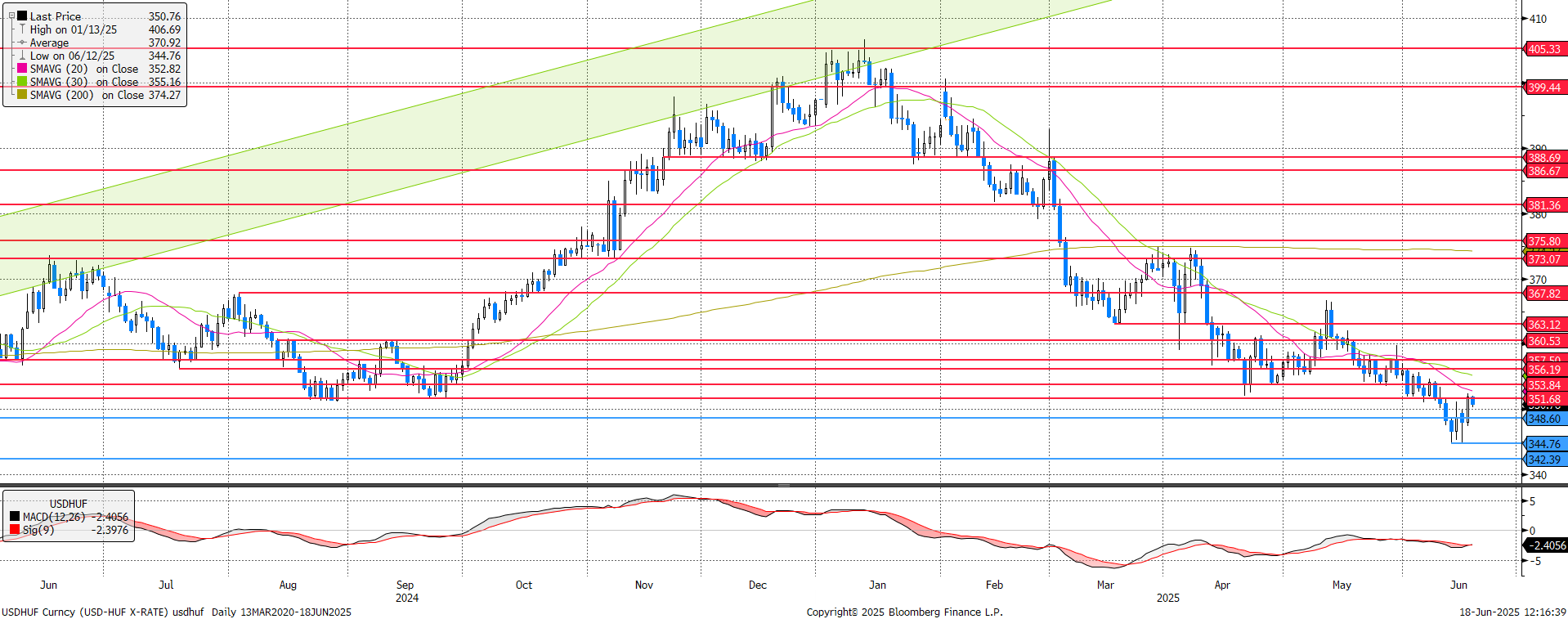Click the MACD value label -2.4056 on axis
The height and width of the screenshot is (619, 1568).
pos(1547,545)
